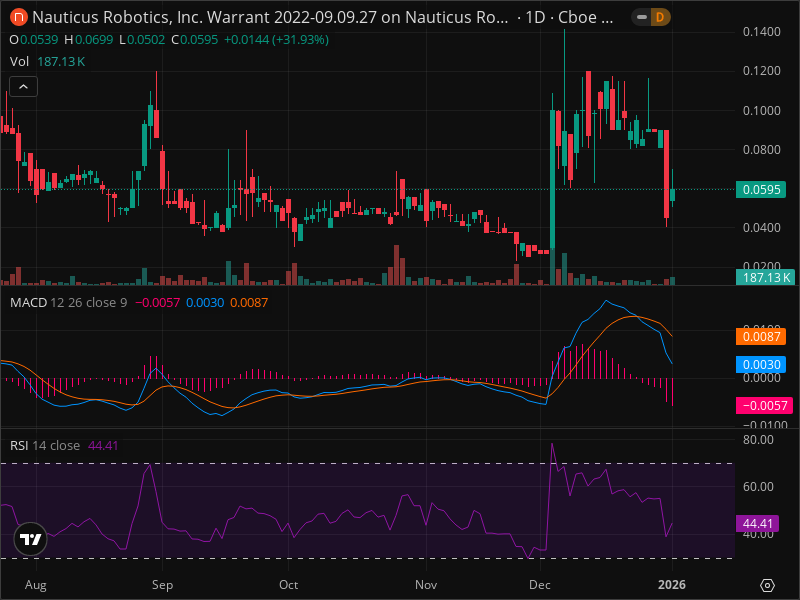Select the RSI 14 close legend
Image resolution: width=800 pixels, height=600 pixels.
pyautogui.click(x=45, y=445)
